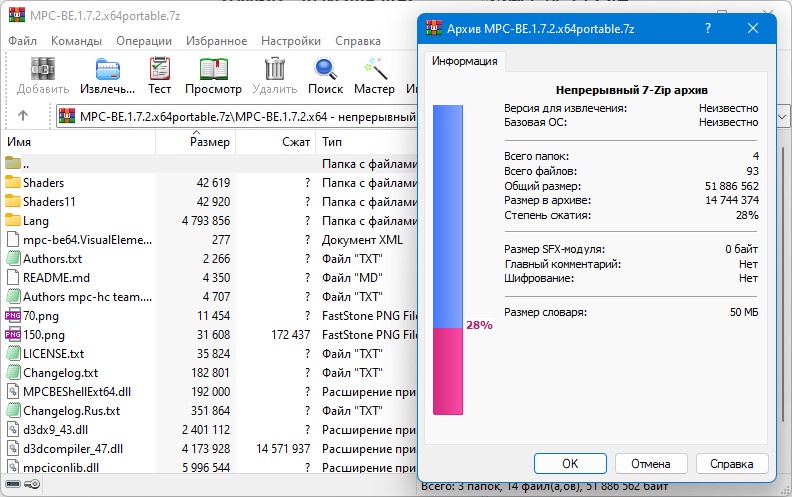Screen dimensions: 792x497
Task: Open the address bar dropdown arrow
Action: point(782,117)
